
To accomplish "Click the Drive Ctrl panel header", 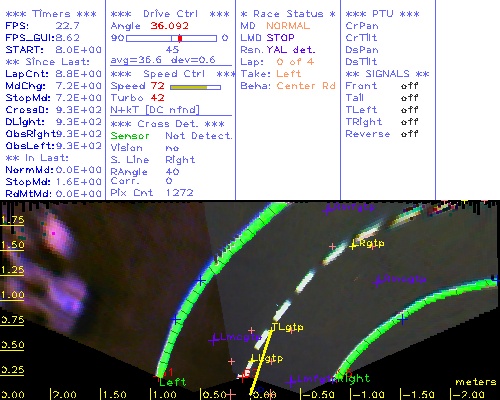I will (170, 14).
